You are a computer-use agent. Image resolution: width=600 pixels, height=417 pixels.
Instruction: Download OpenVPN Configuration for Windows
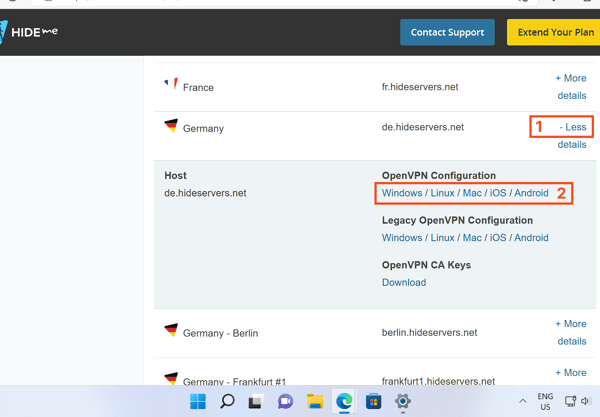click(402, 193)
